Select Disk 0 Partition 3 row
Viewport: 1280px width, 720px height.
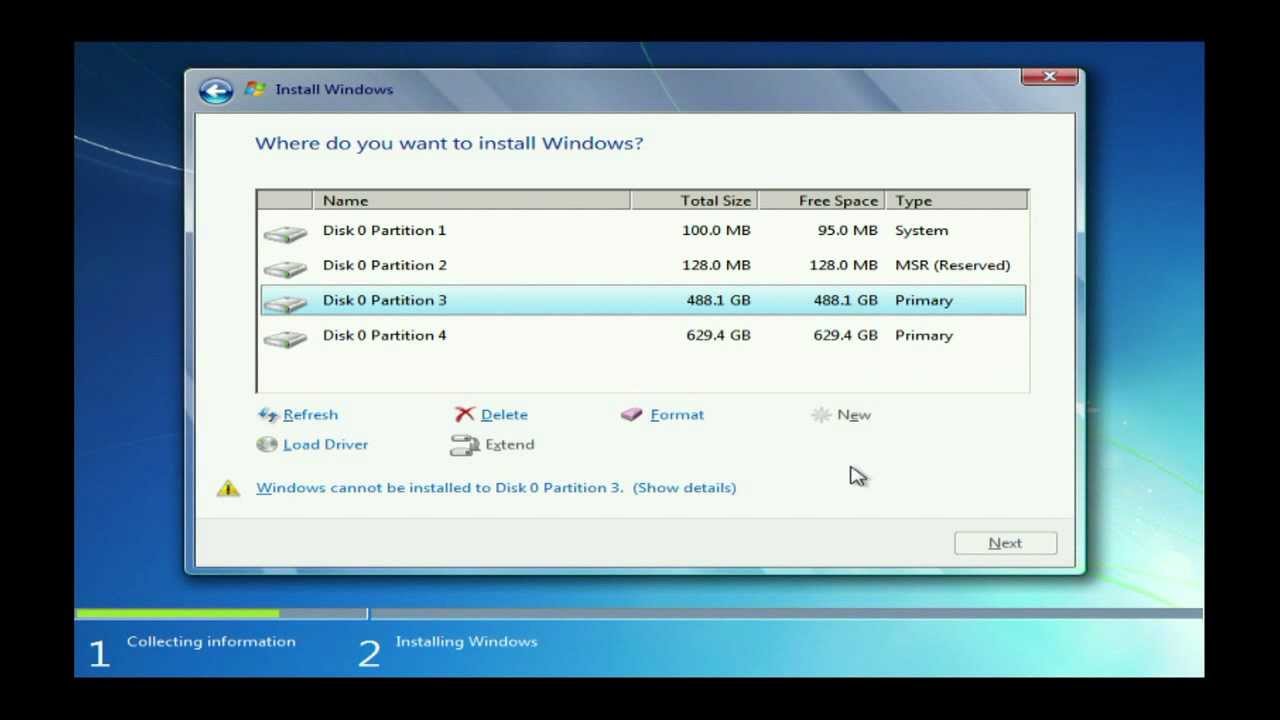643,300
